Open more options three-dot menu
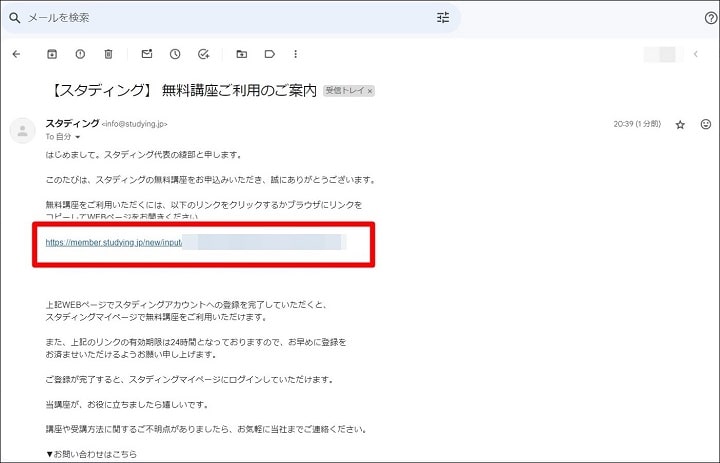The width and height of the screenshot is (720, 463). tap(296, 54)
